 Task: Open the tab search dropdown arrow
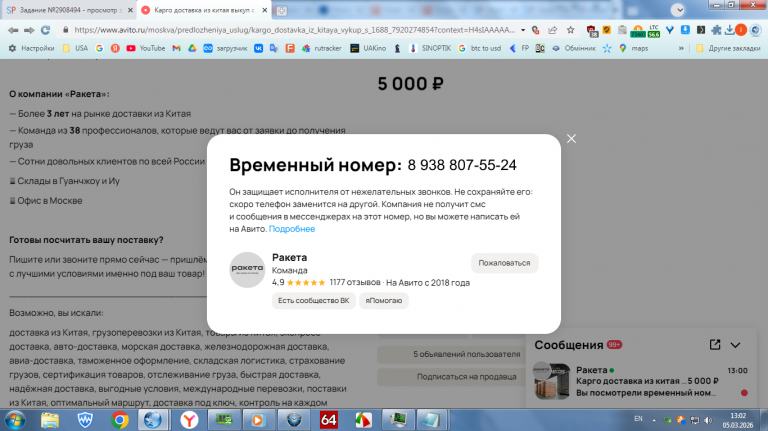(x=678, y=10)
